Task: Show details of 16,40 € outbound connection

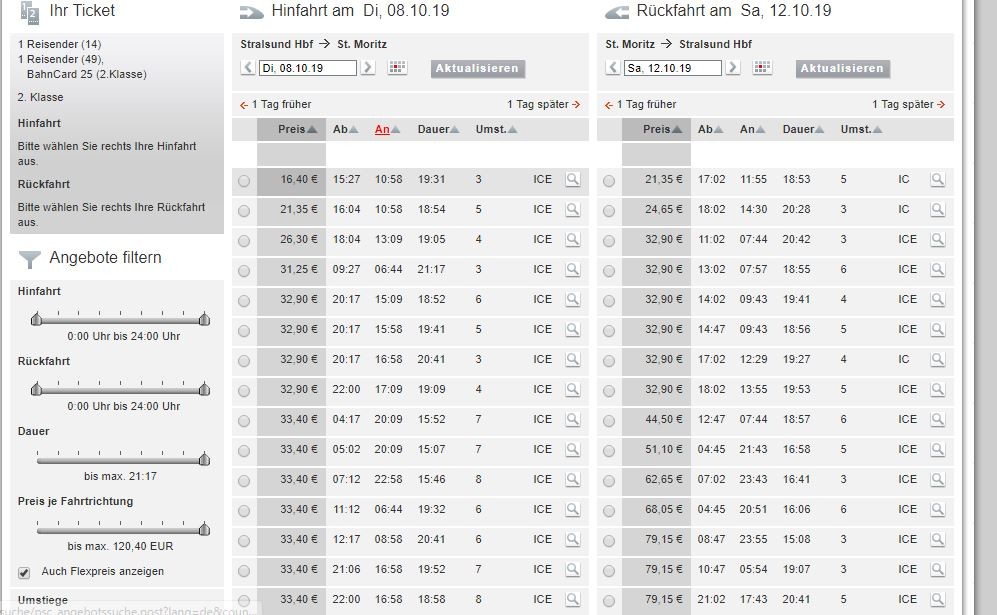Action: point(572,180)
